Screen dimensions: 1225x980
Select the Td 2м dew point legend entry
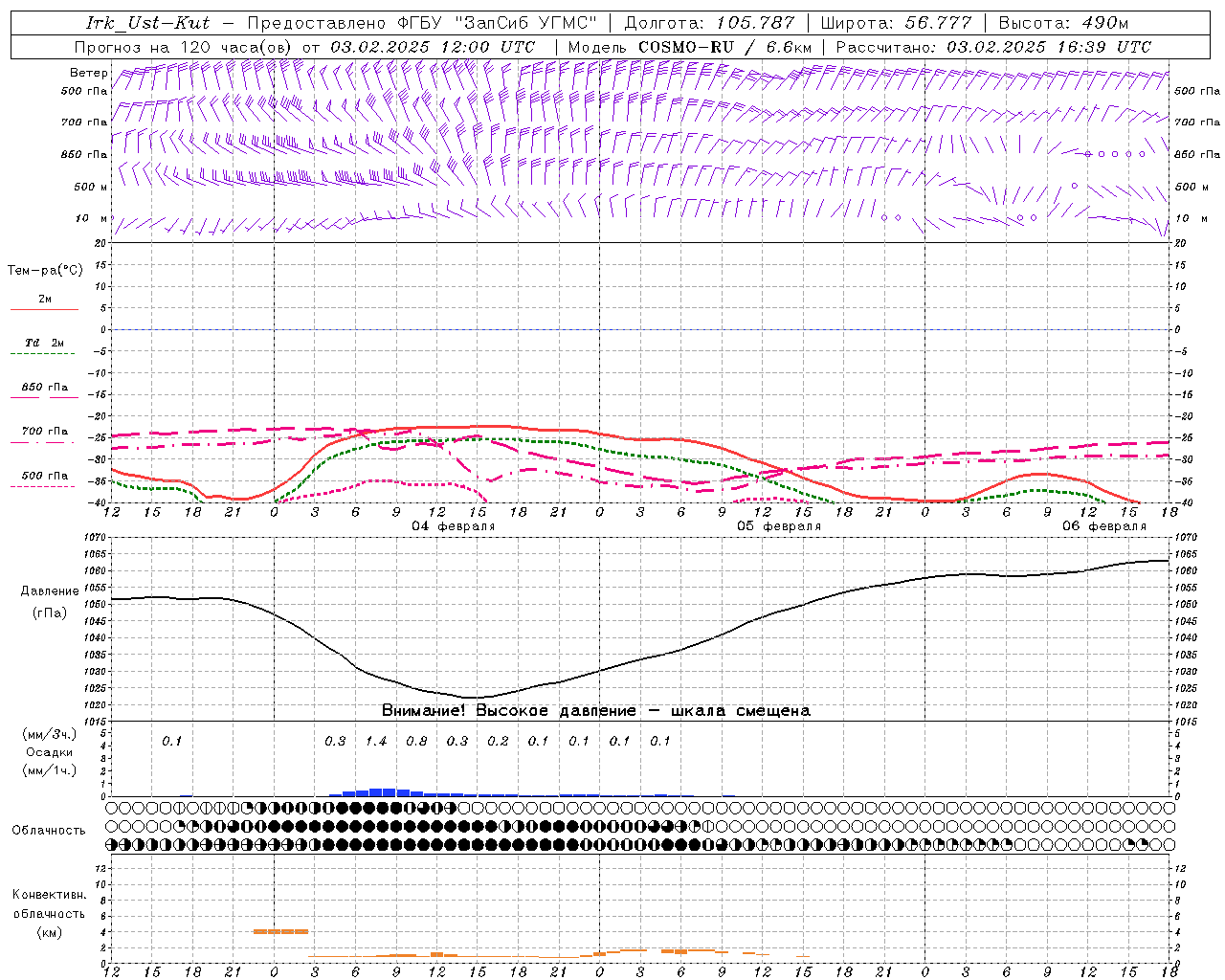point(44,343)
